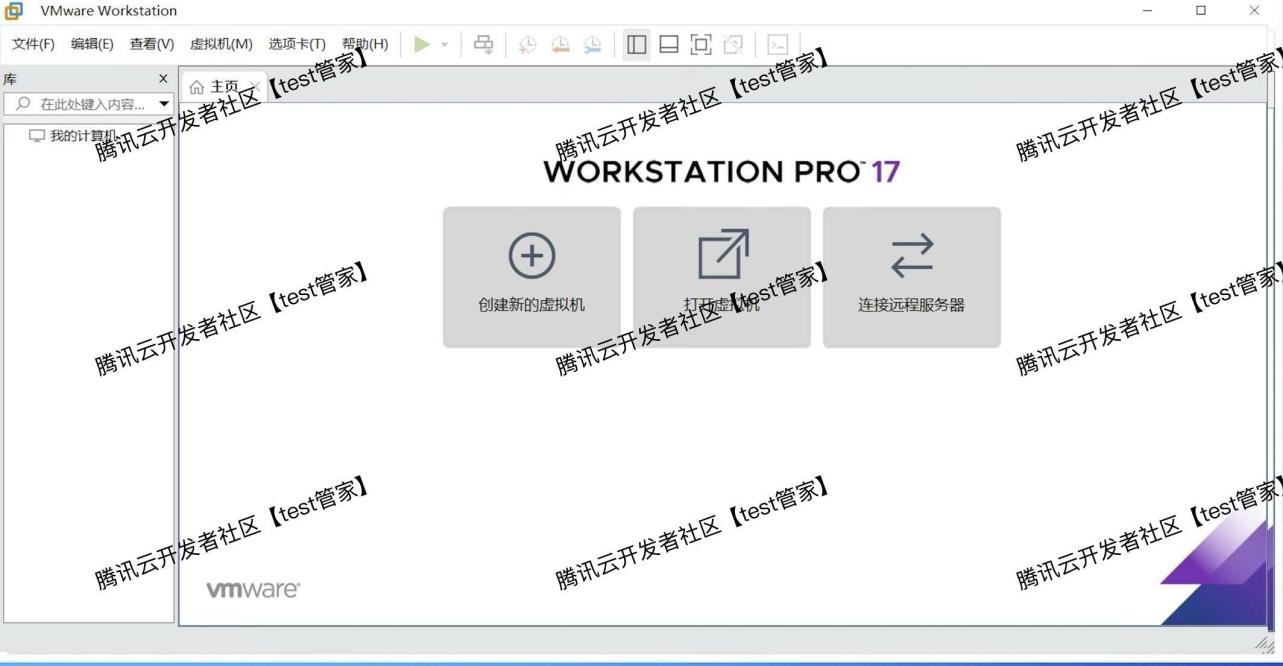Open the Power On dropdown arrow
Viewport: 1283px width, 666px height.
click(x=444, y=44)
